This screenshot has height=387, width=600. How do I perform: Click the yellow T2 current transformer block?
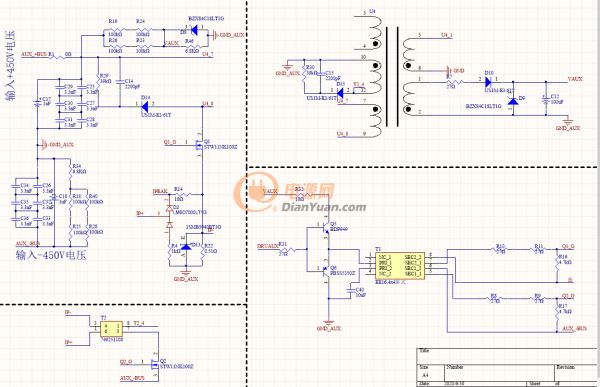tap(111, 328)
